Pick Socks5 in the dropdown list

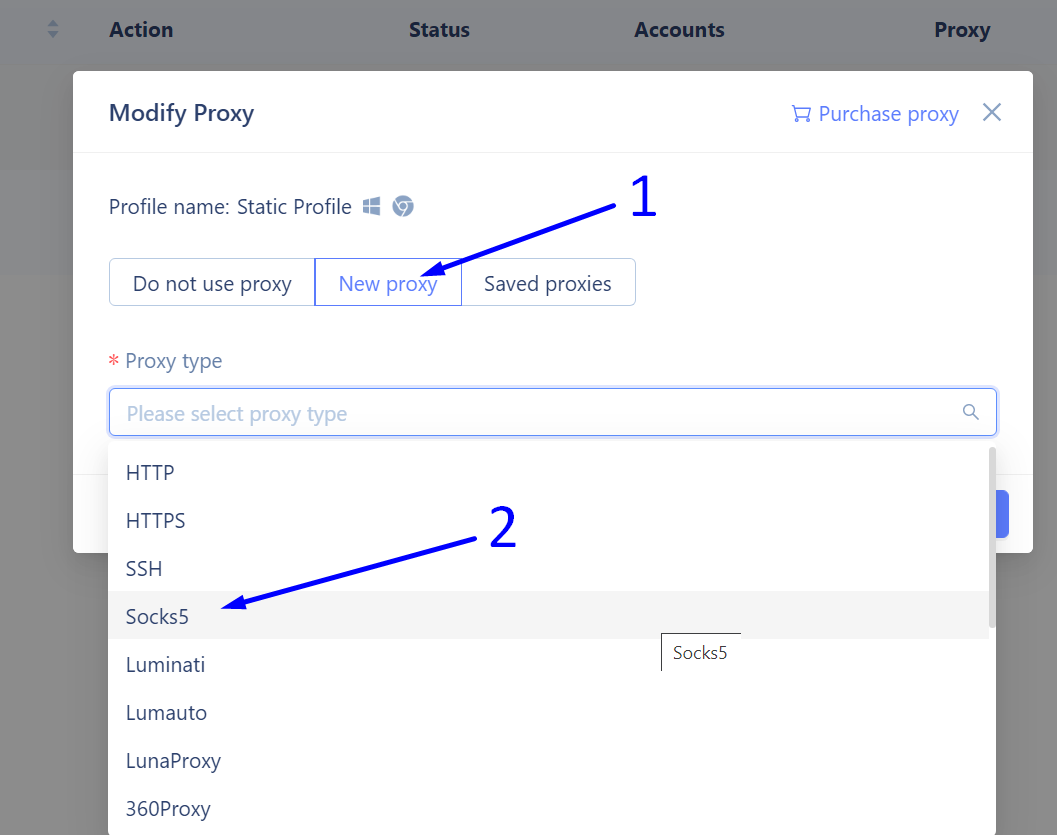point(548,616)
